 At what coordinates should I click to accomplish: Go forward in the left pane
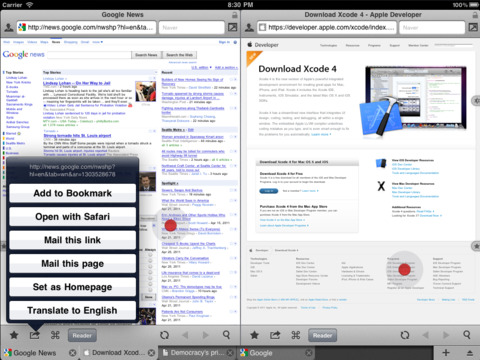coord(206,335)
